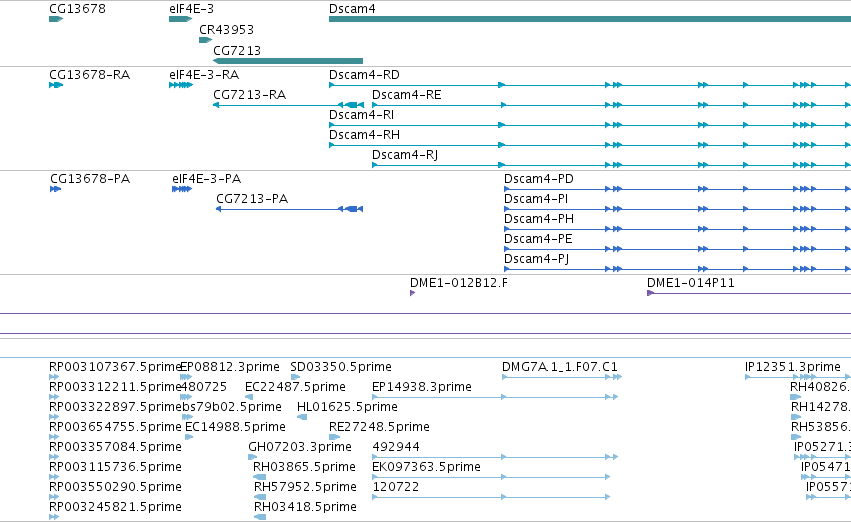Screen dimensions: 851x522
Task: Click RE27248.5prime EST label
Action: (379, 427)
